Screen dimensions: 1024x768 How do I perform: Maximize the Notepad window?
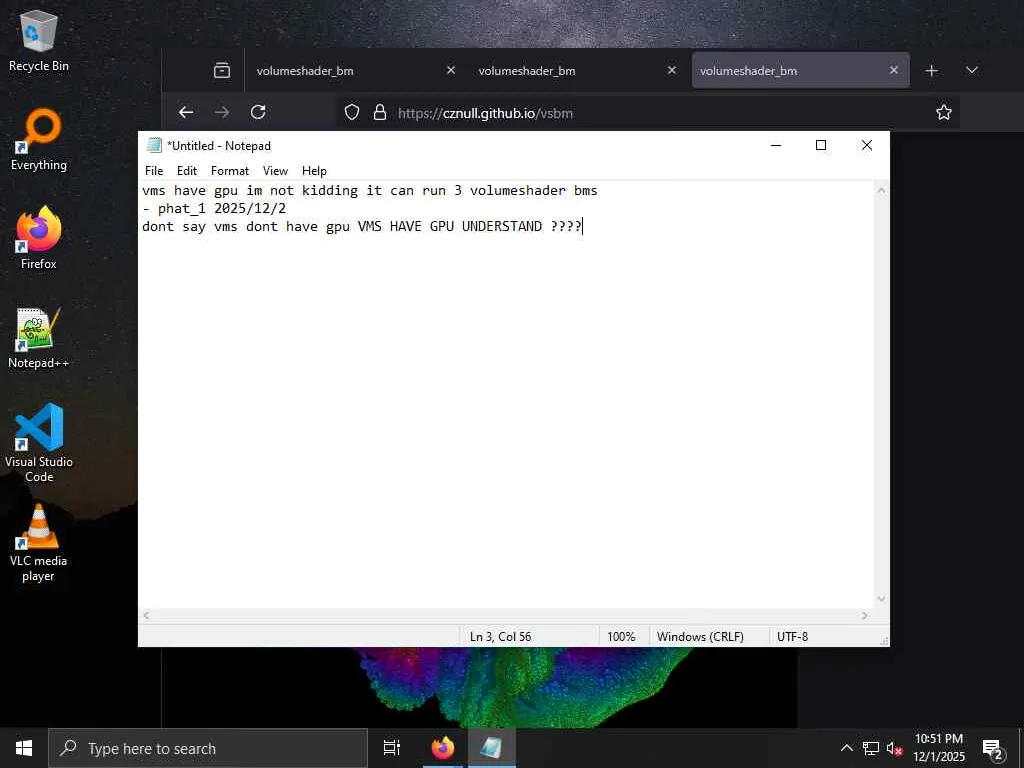pyautogui.click(x=821, y=145)
